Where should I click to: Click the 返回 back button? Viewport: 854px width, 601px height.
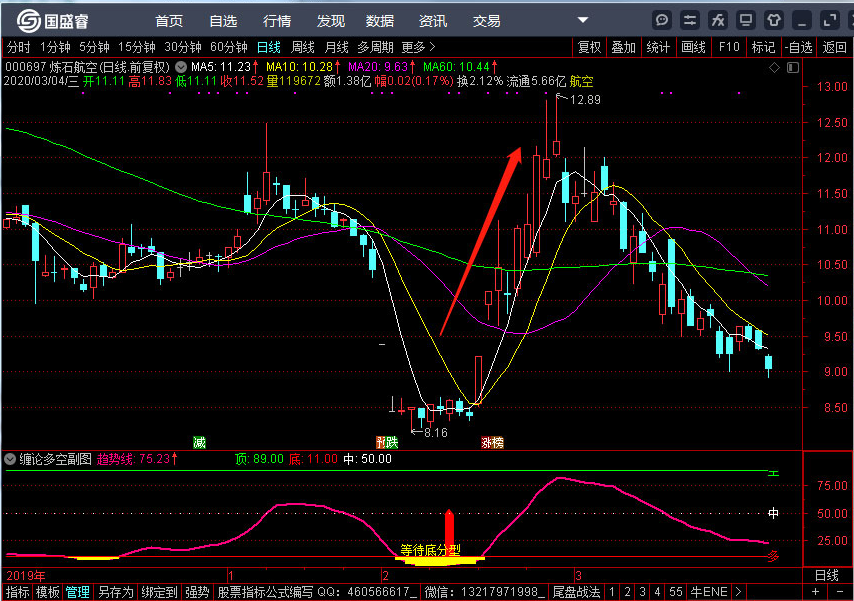(x=834, y=47)
